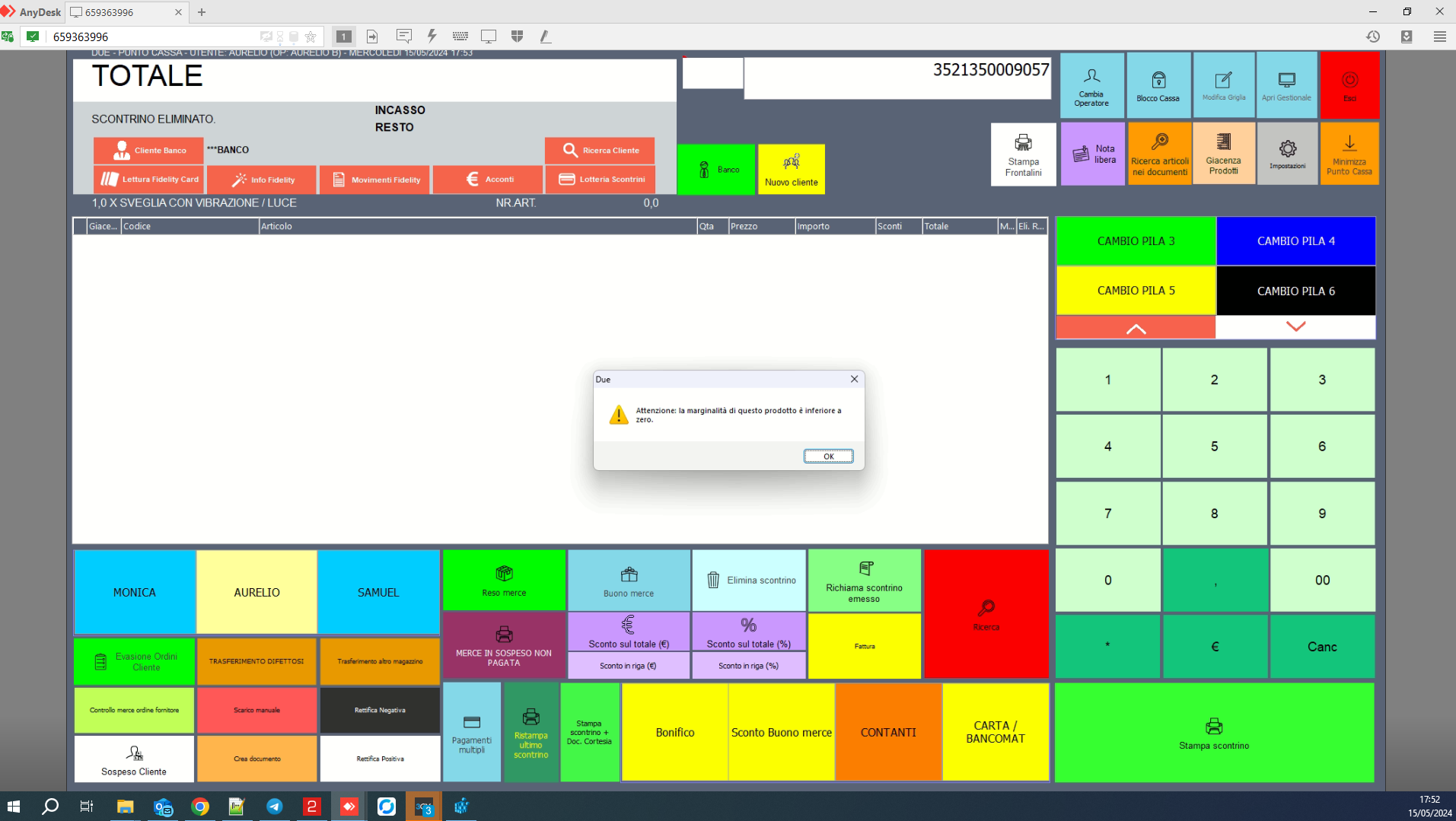
Task: Click the barcode input field
Action: tap(897, 78)
